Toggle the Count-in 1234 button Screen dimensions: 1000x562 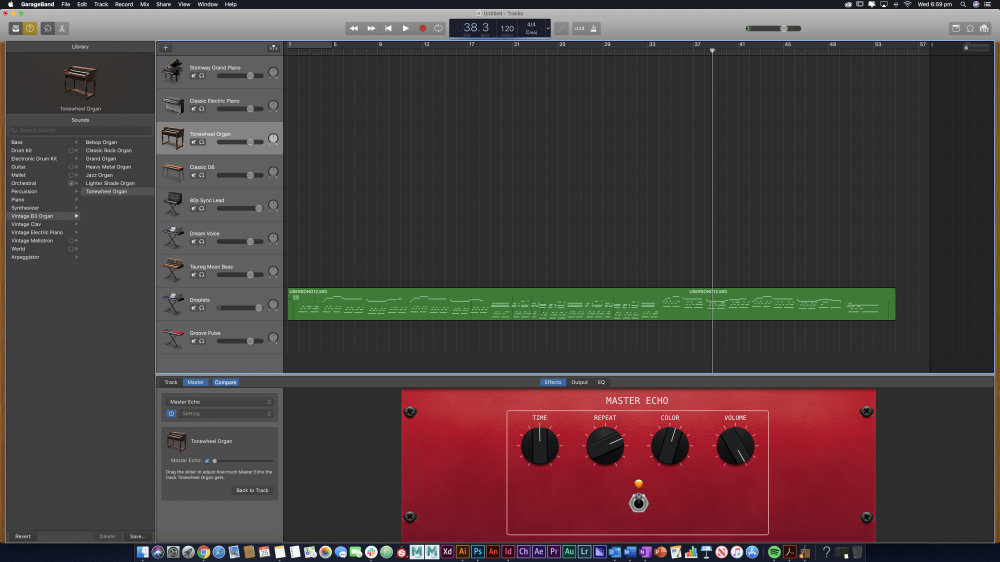[579, 28]
